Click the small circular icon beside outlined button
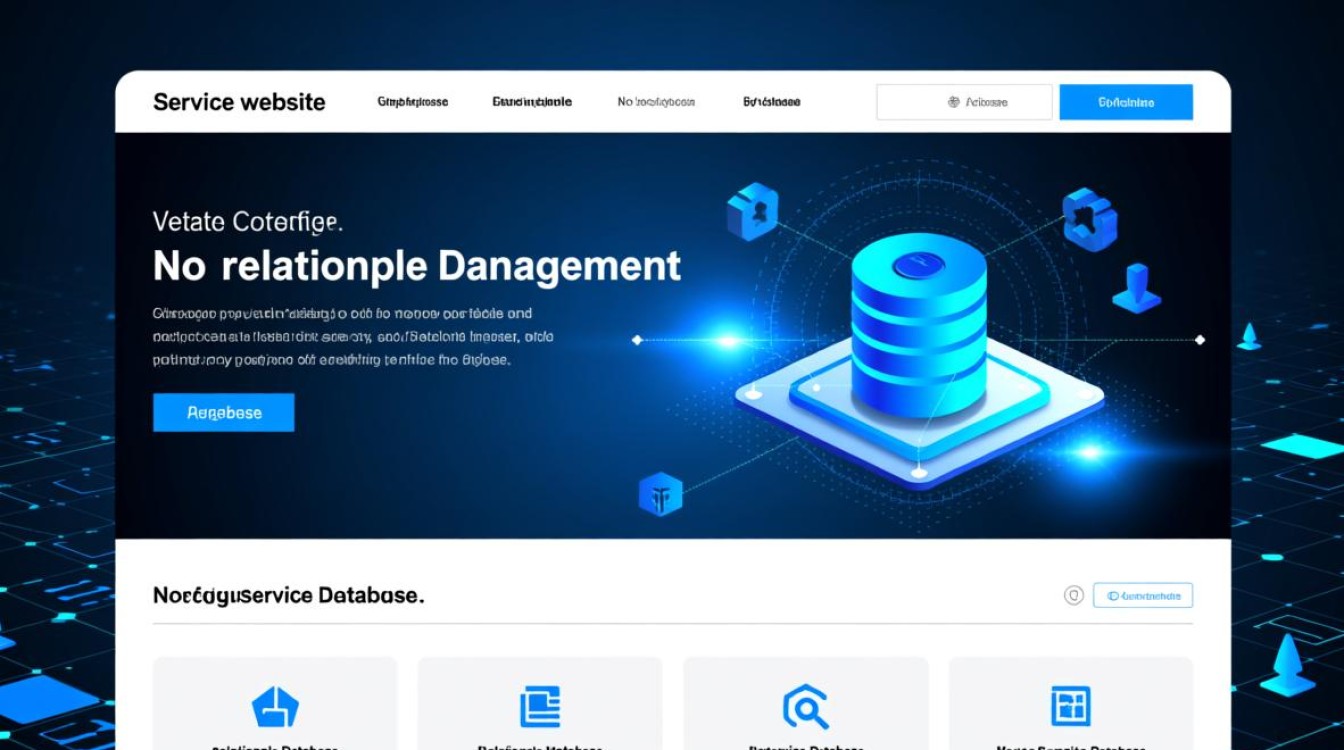The width and height of the screenshot is (1344, 750). click(x=1073, y=596)
